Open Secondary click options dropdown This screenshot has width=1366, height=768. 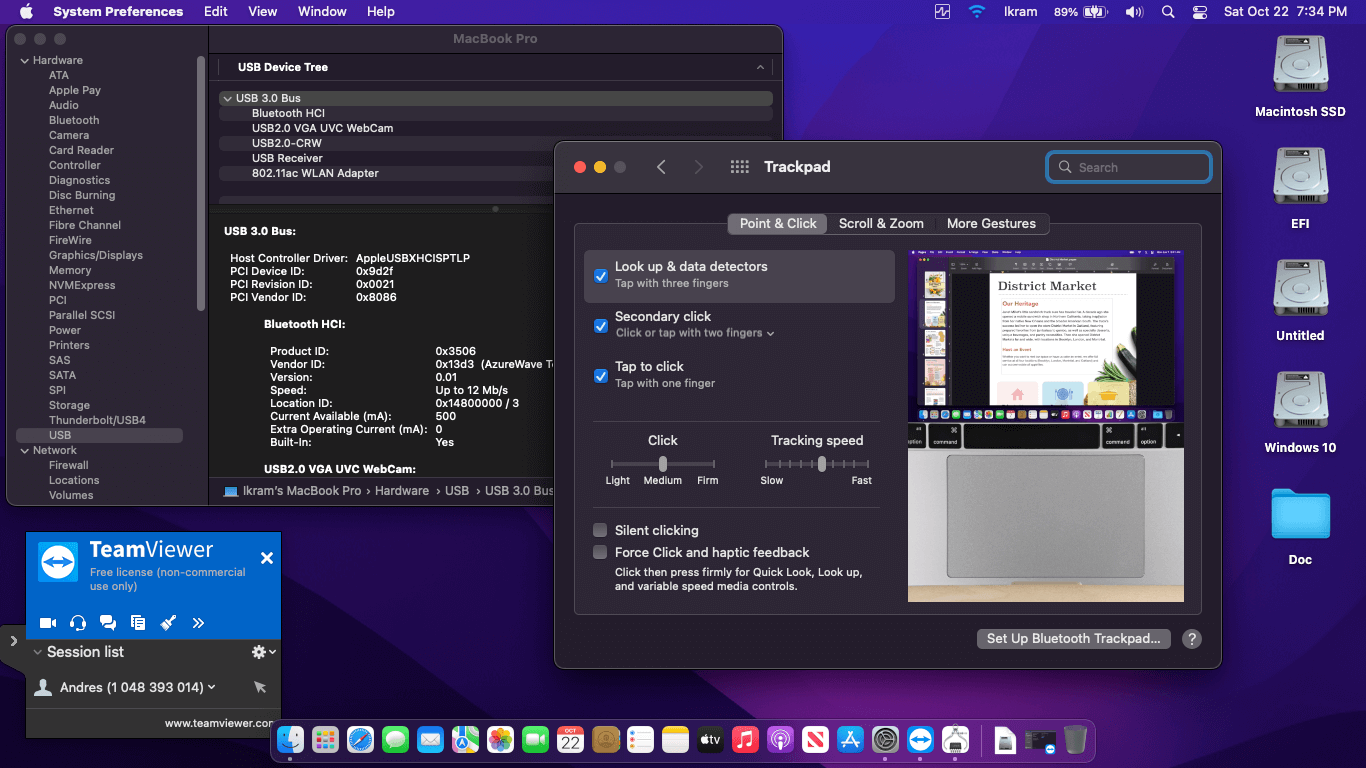tap(695, 333)
